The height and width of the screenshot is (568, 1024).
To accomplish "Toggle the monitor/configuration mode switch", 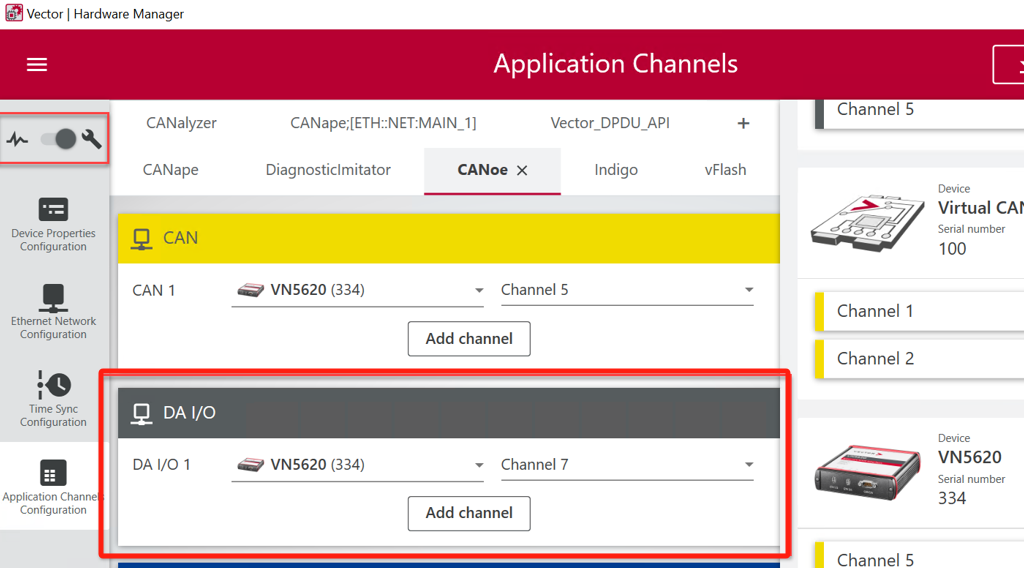I will pyautogui.click(x=58, y=138).
